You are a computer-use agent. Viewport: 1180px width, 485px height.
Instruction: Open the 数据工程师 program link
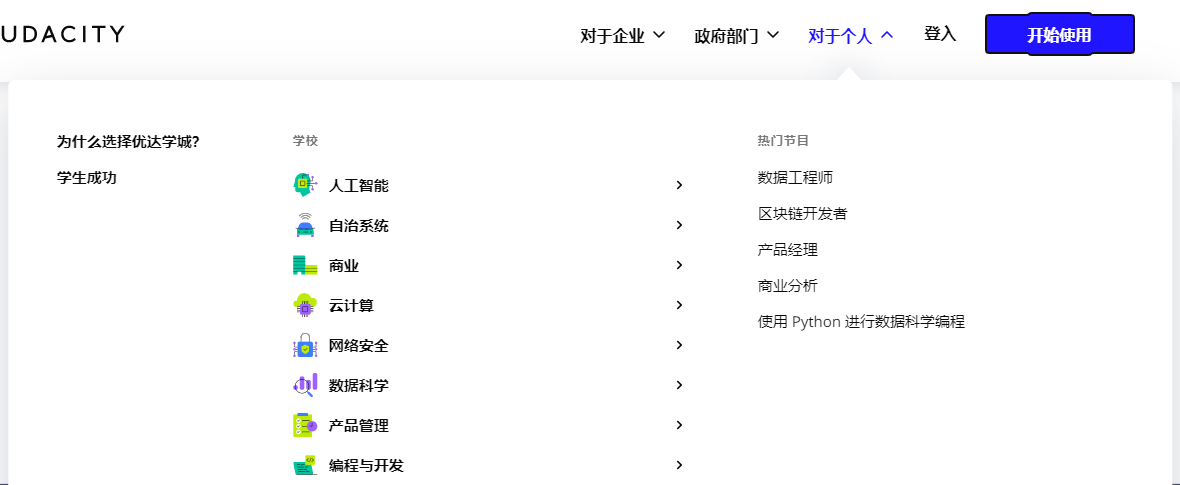coord(795,178)
